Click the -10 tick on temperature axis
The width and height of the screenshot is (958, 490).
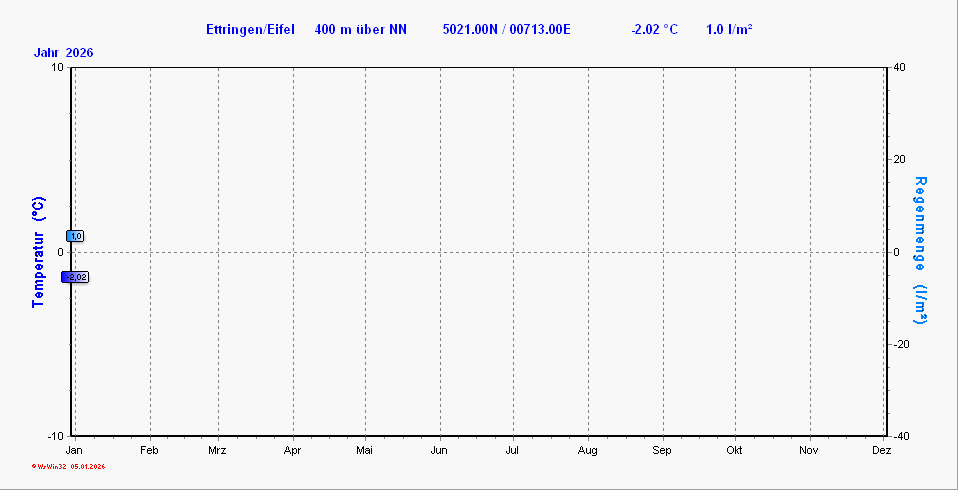coord(56,436)
